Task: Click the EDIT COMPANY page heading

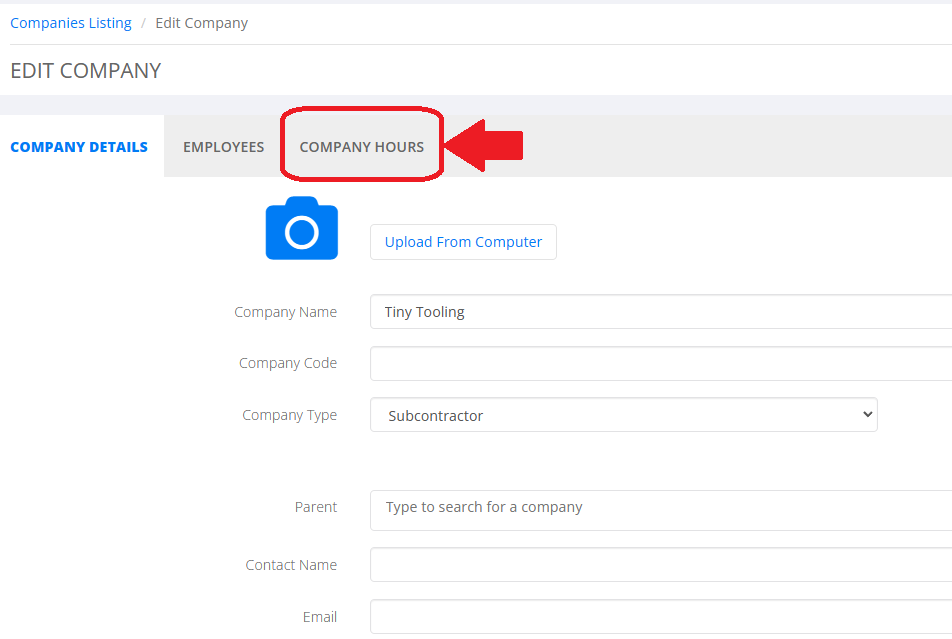Action: tap(86, 70)
